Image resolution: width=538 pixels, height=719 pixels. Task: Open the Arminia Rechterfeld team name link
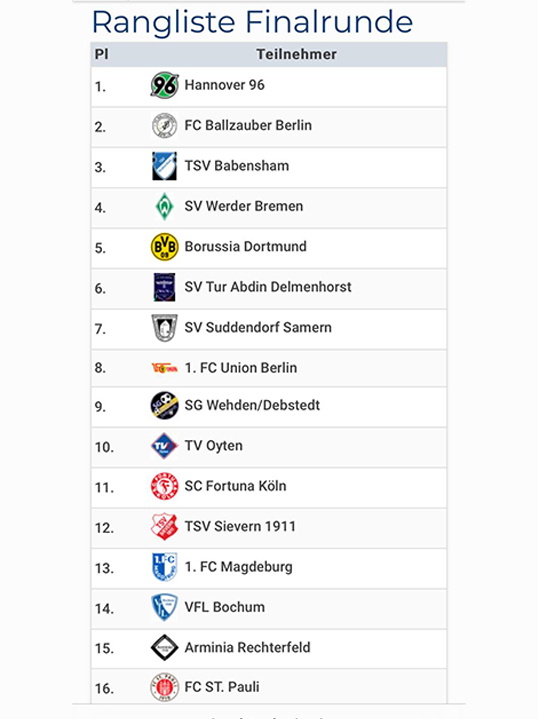point(247,647)
